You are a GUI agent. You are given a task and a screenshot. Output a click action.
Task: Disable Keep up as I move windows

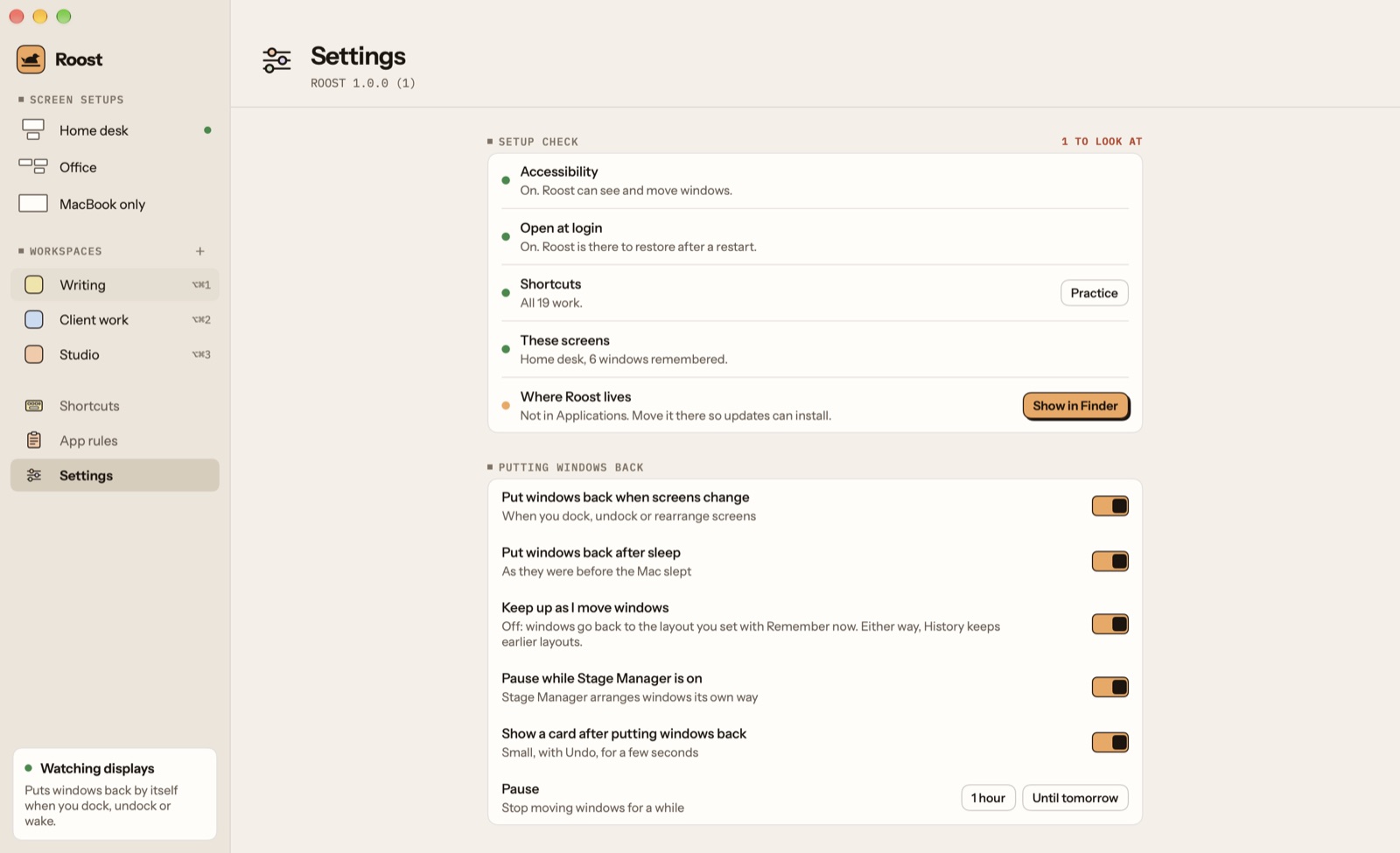[x=1110, y=624]
